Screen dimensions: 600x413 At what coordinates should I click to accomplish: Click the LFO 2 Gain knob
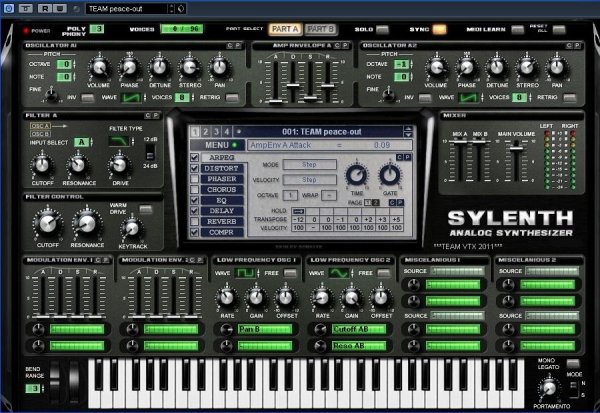351,298
